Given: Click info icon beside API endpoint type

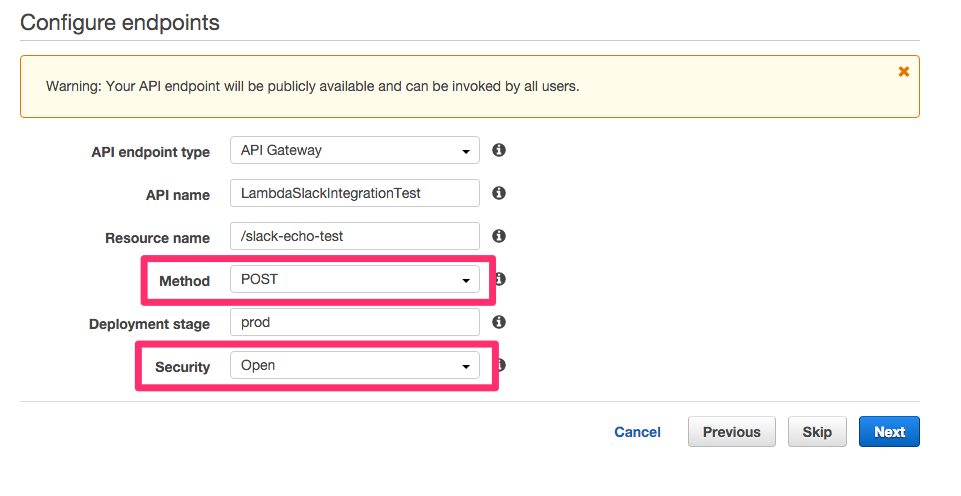Looking at the screenshot, I should (x=499, y=150).
